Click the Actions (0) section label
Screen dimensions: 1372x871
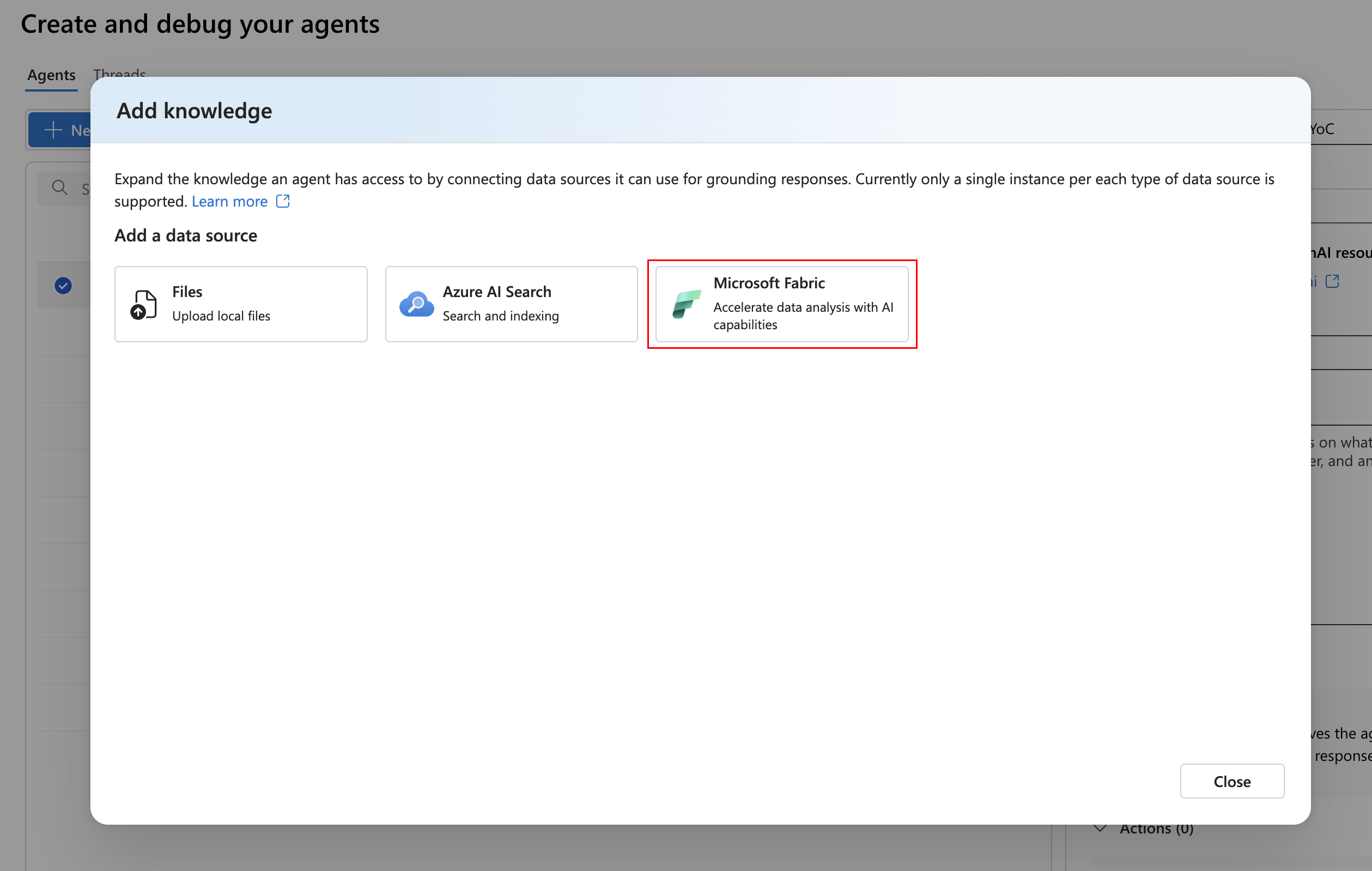click(x=1156, y=829)
